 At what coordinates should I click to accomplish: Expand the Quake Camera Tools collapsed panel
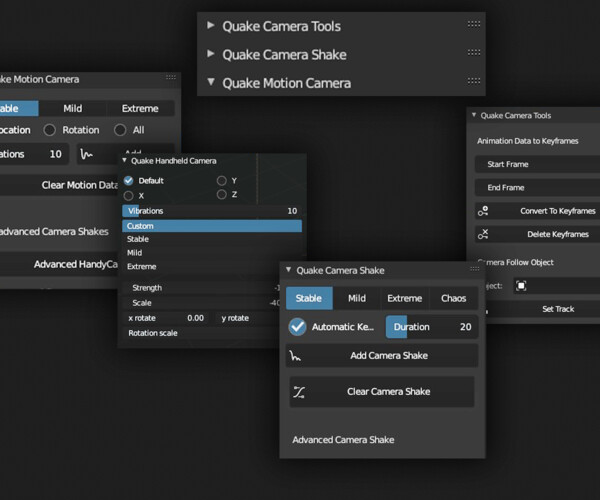(x=210, y=26)
